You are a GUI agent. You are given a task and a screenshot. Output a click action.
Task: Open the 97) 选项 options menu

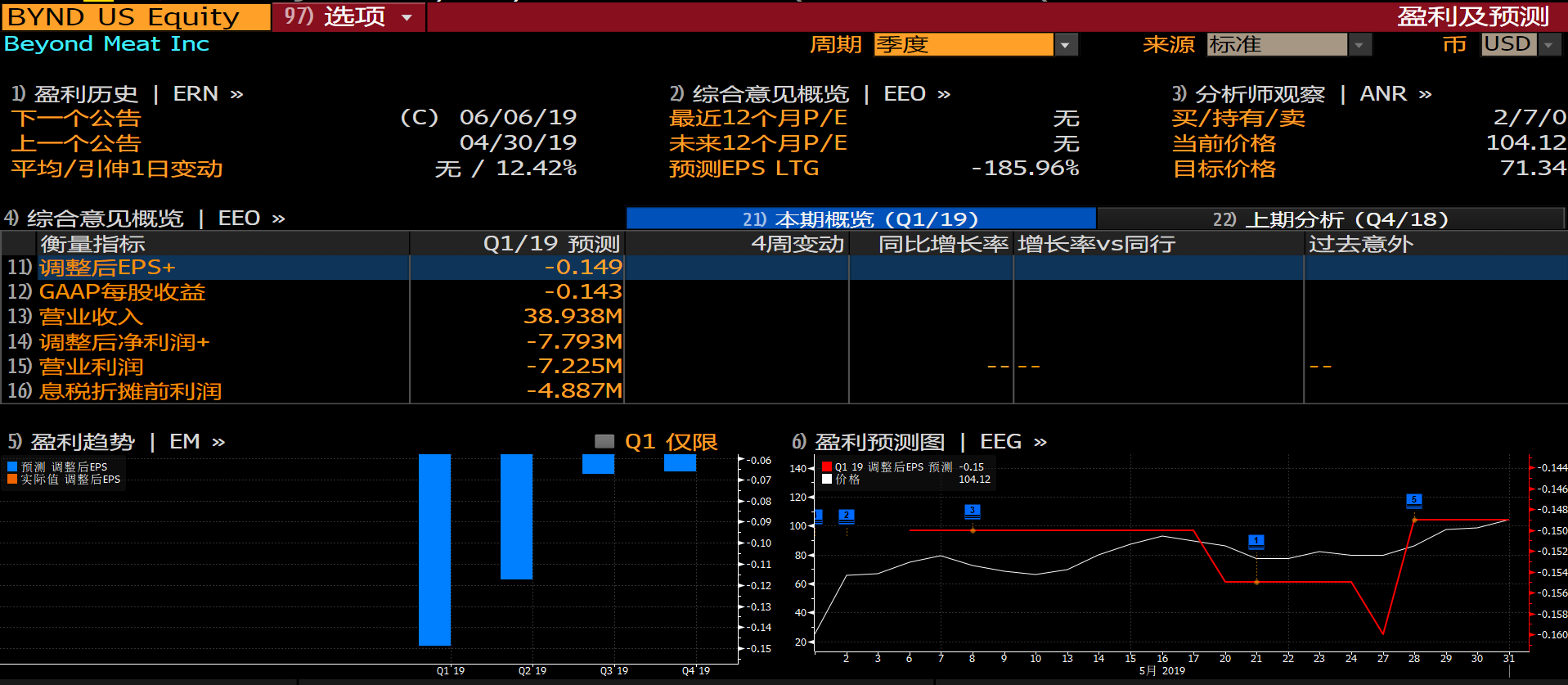point(348,16)
